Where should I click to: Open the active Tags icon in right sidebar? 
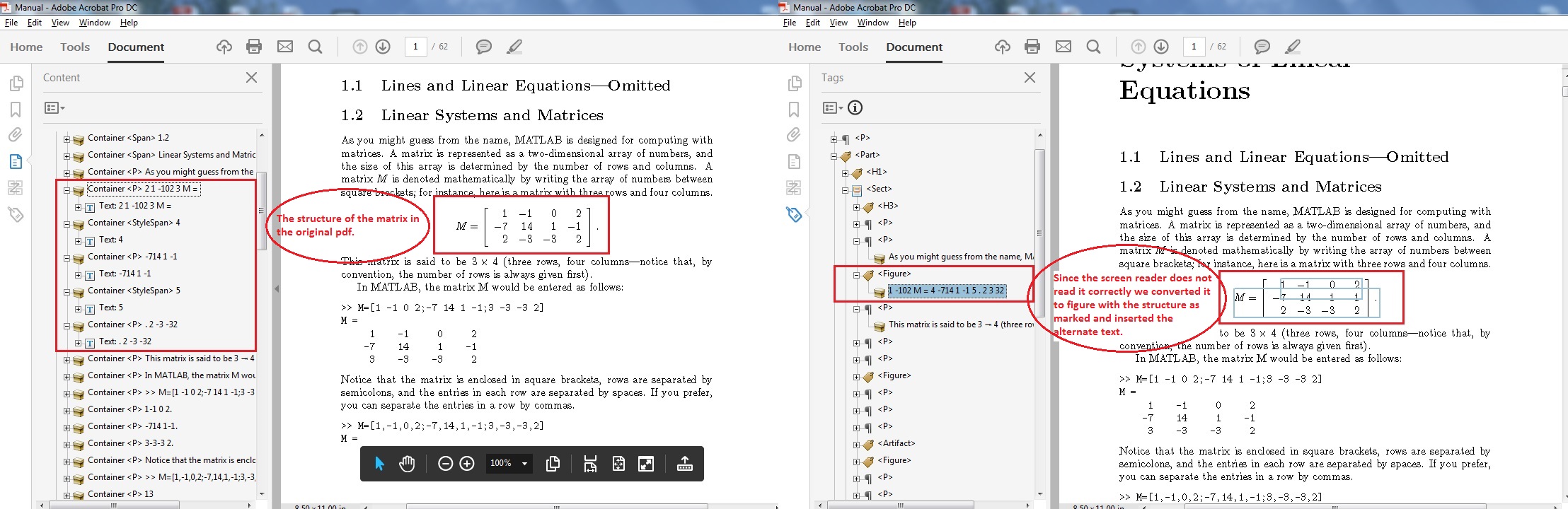794,214
